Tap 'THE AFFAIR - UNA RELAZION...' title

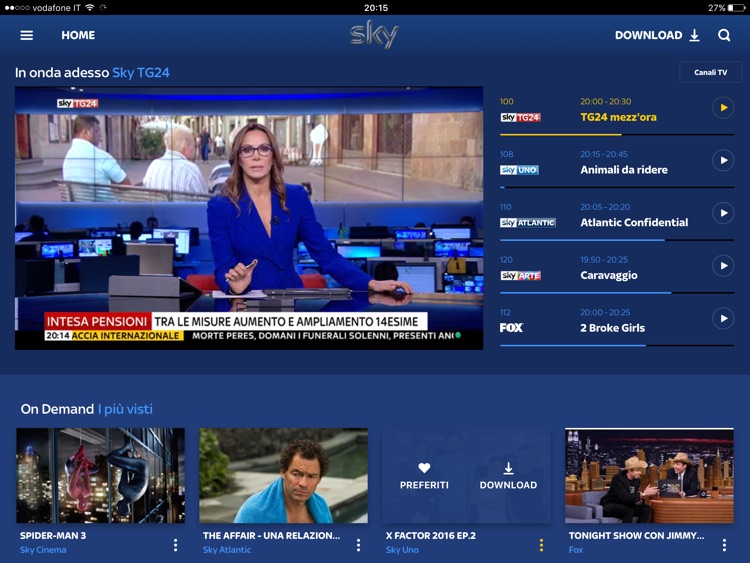click(271, 536)
